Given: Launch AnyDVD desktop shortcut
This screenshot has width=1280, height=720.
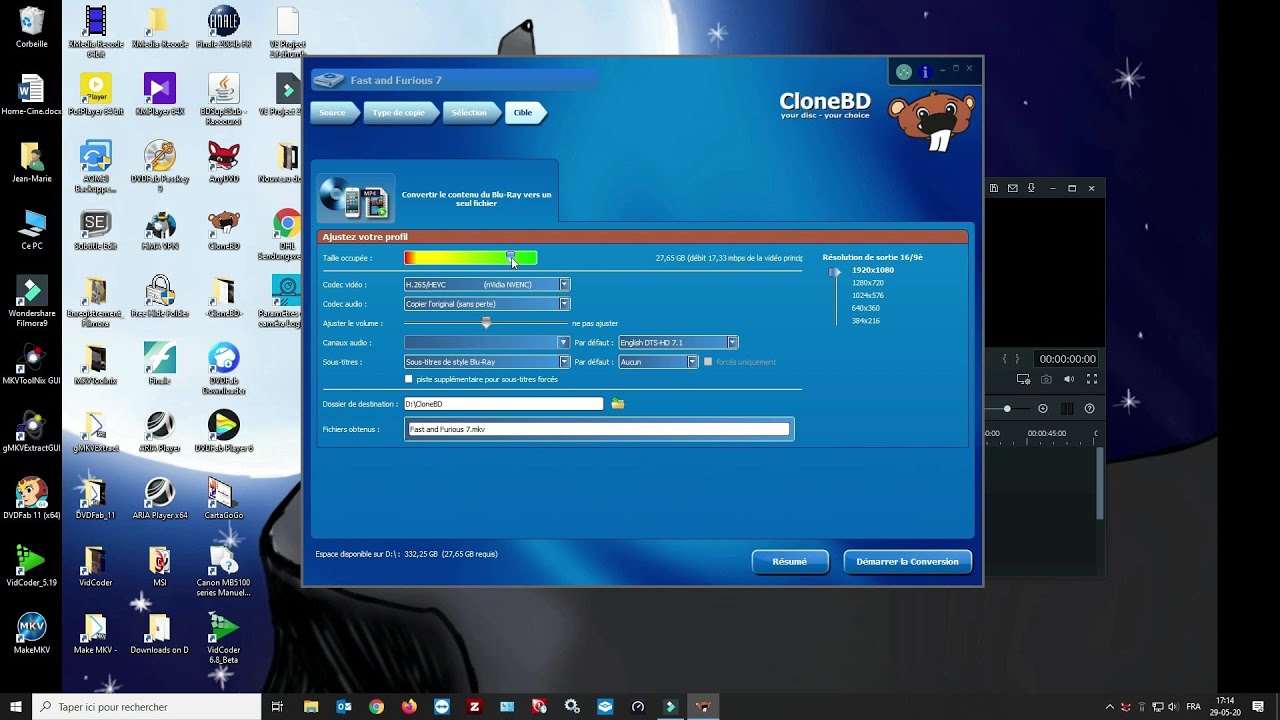Looking at the screenshot, I should coord(223,162).
